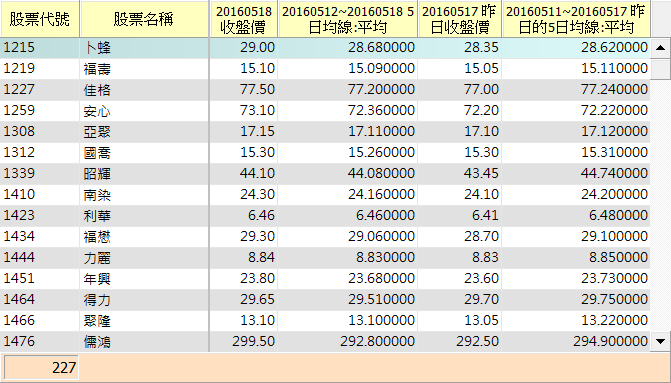The width and height of the screenshot is (671, 383).
Task: Click yesterday's 5-day average 28.620000
Action: [615, 47]
